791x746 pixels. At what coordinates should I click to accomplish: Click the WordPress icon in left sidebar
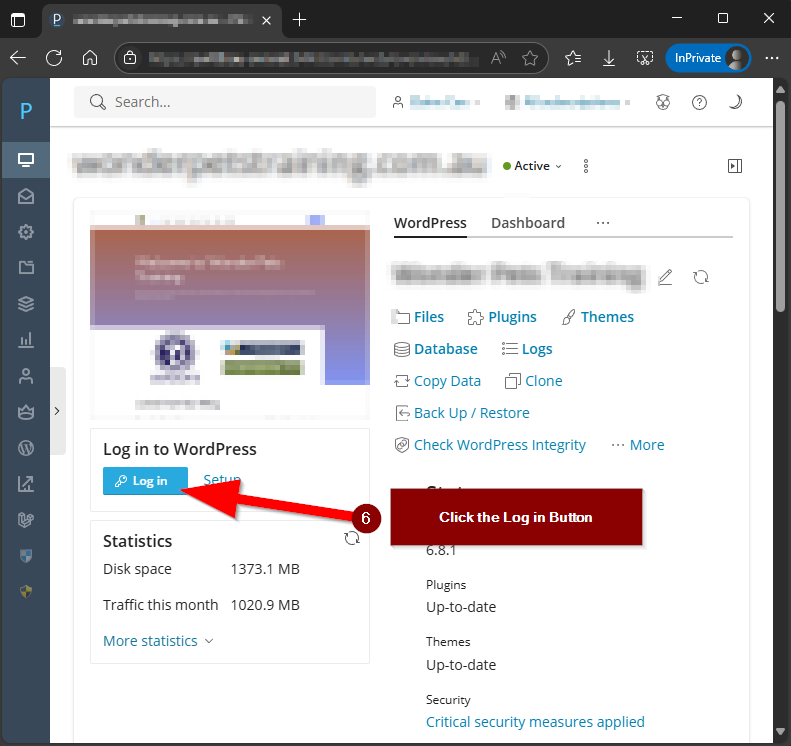26,448
